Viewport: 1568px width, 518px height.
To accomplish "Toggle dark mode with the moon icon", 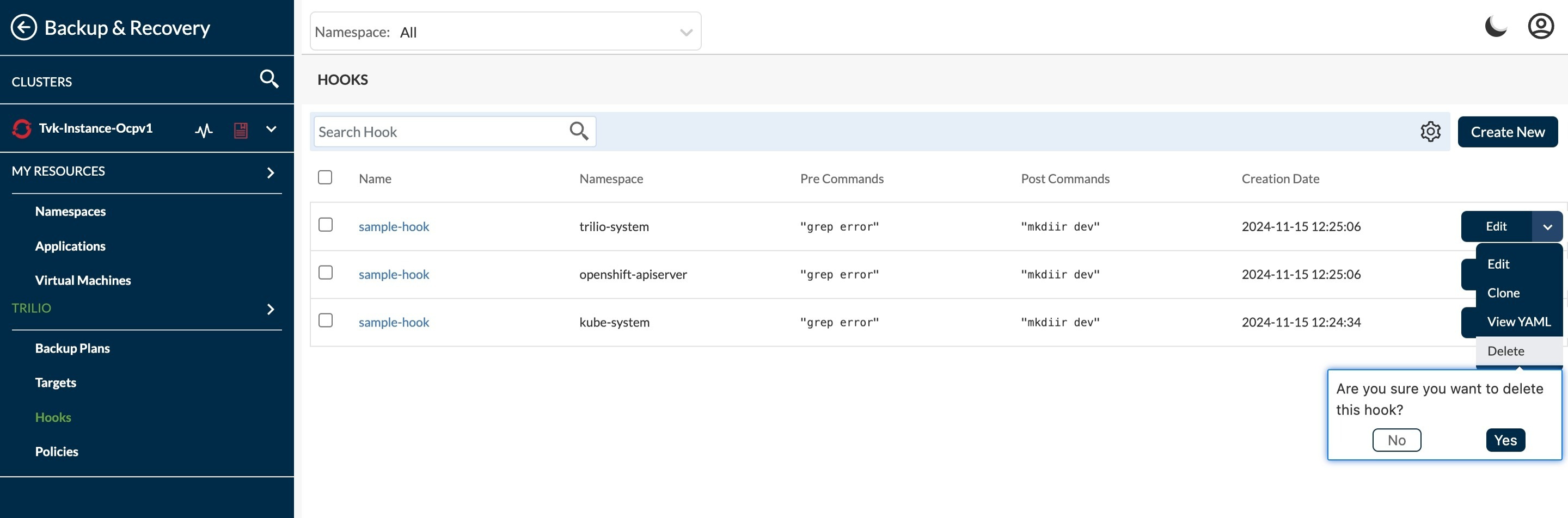I will pyautogui.click(x=1496, y=26).
